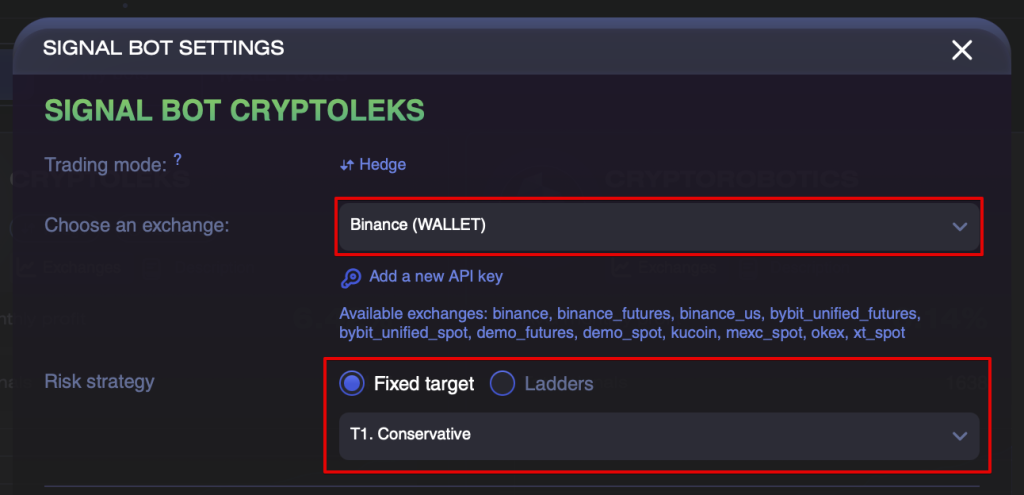
Task: Click the Trading mode label
Action: (x=105, y=165)
